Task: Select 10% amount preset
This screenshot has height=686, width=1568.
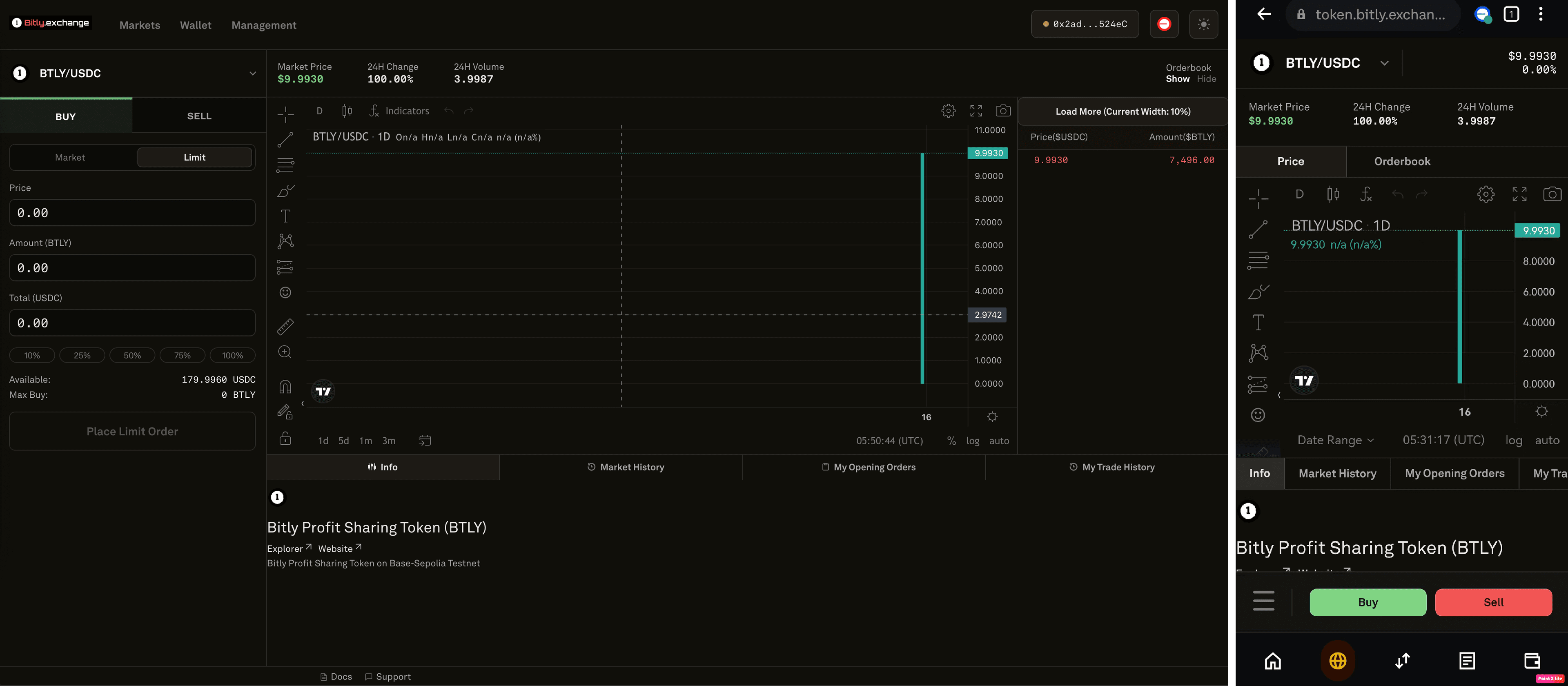Action: tap(32, 356)
